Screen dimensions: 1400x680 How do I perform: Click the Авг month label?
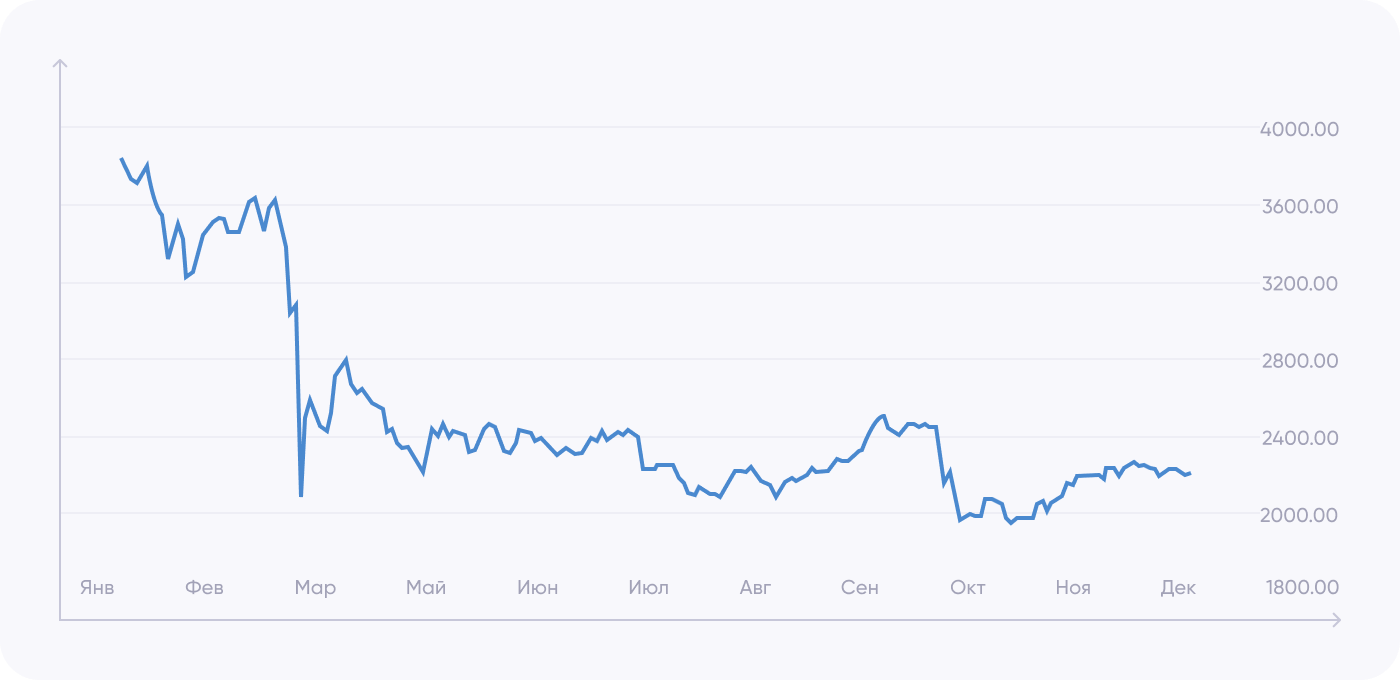click(x=756, y=587)
